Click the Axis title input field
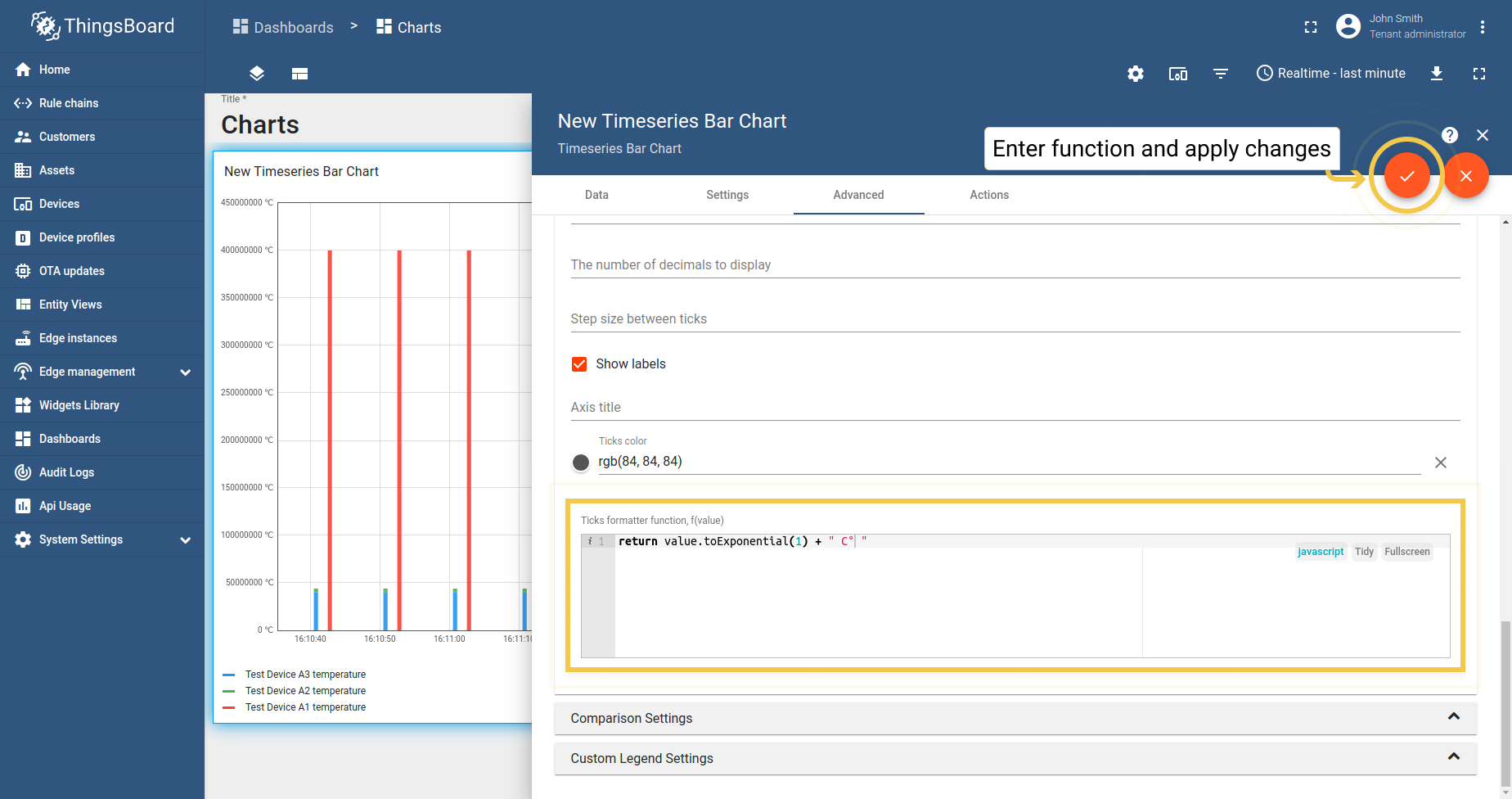 pyautogui.click(x=1015, y=408)
